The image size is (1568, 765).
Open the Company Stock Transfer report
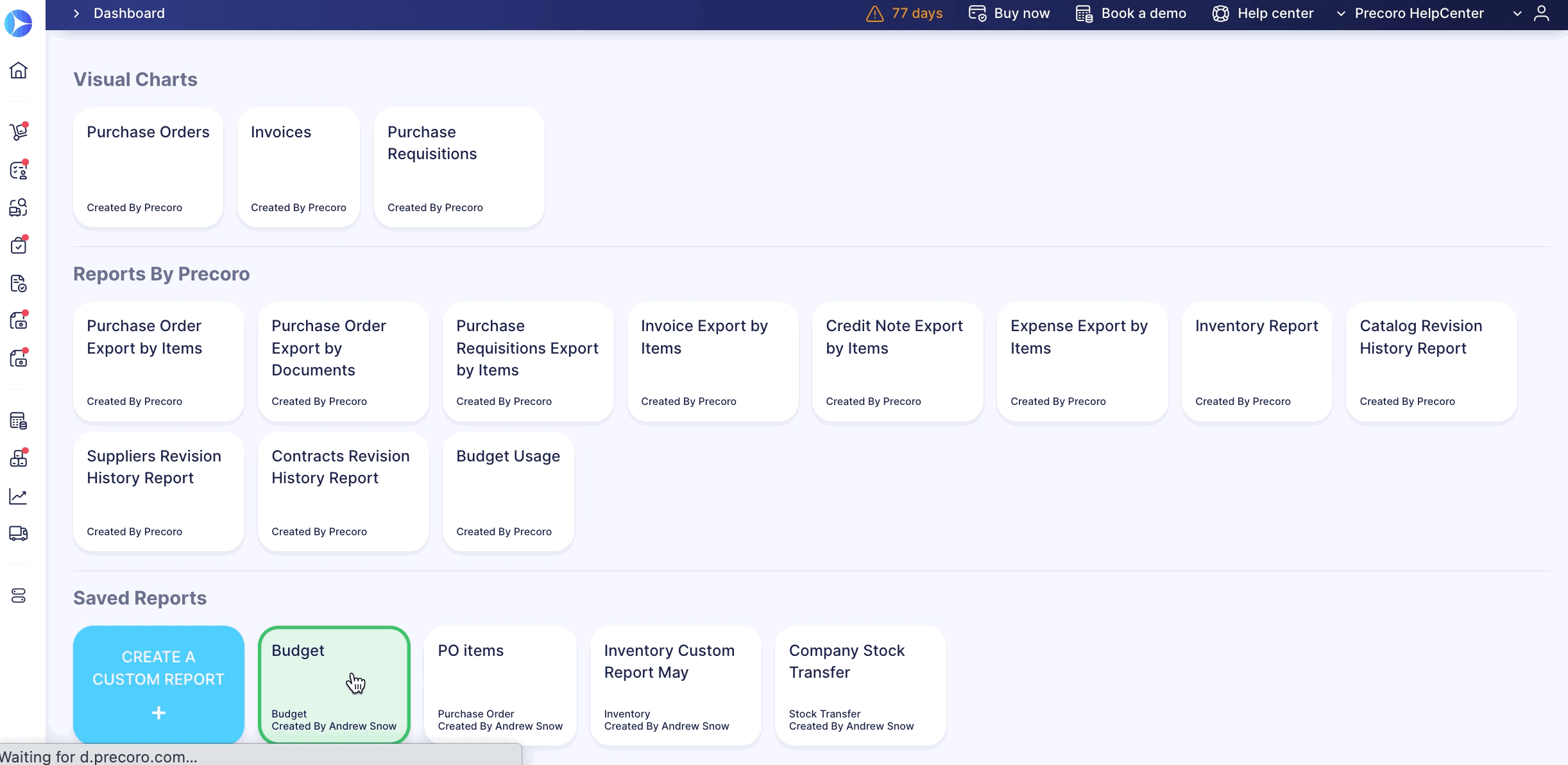point(860,685)
